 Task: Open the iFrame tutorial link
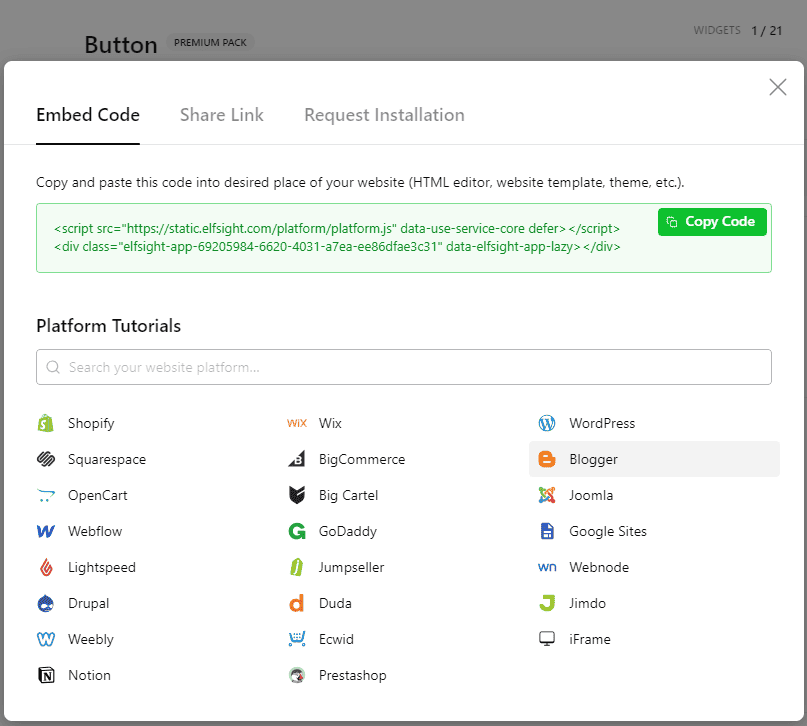coord(590,639)
